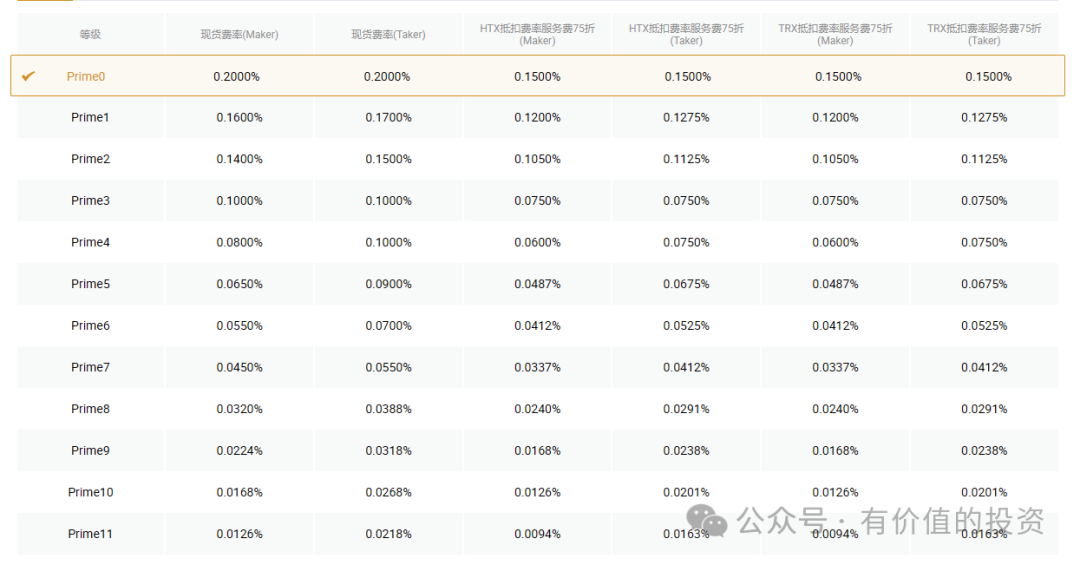Click Prime10 spot Taker rate 0.0268%
The image size is (1080, 565).
[x=388, y=493]
